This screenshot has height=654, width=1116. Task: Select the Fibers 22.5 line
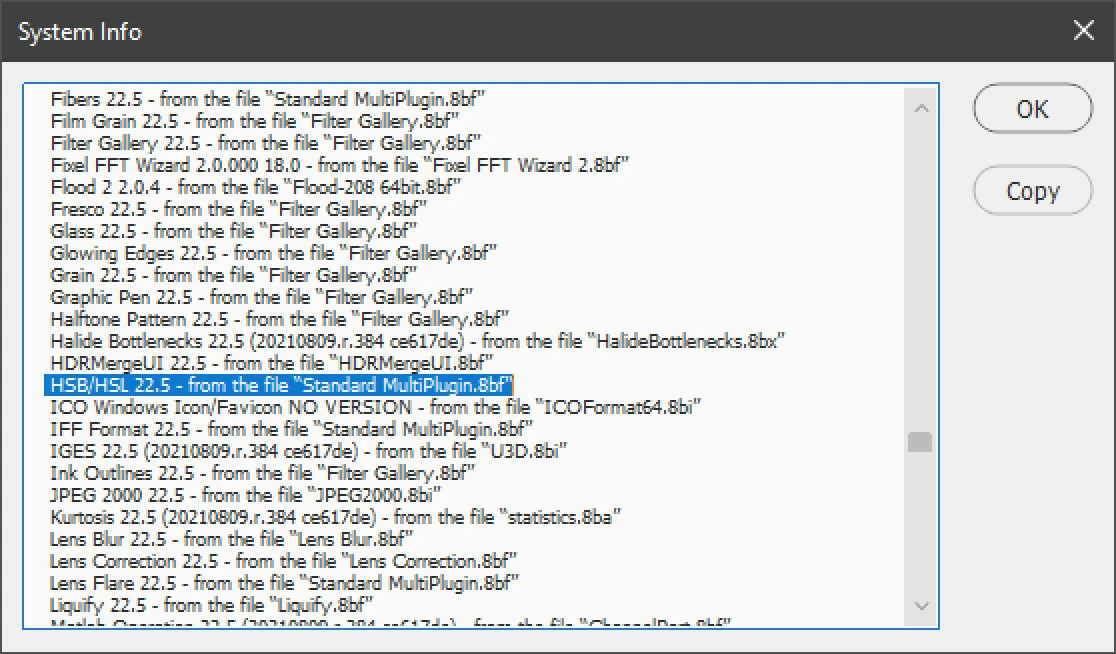268,99
